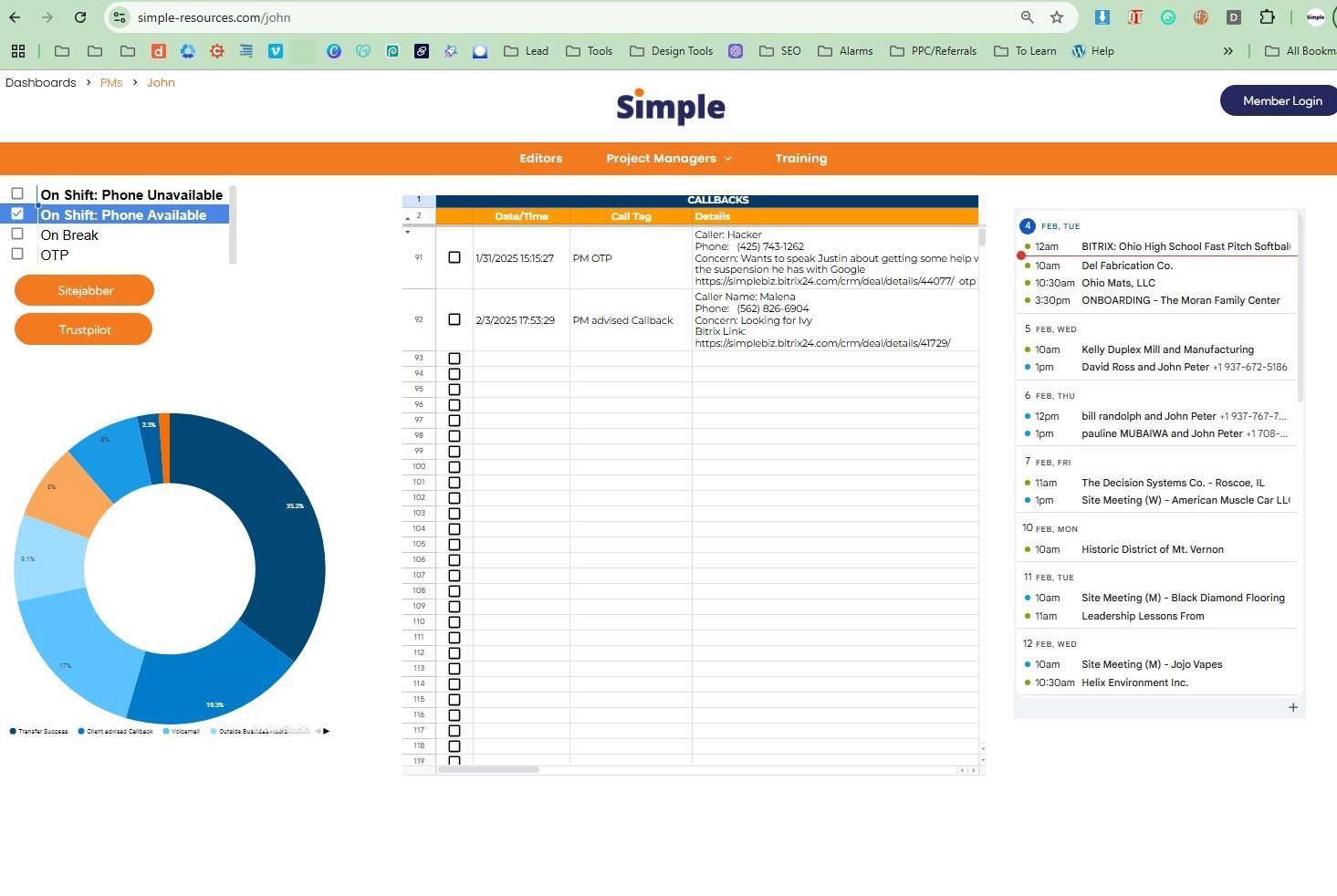Open the Sitejabber button
Viewport: 1337px width, 896px height.
(85, 290)
